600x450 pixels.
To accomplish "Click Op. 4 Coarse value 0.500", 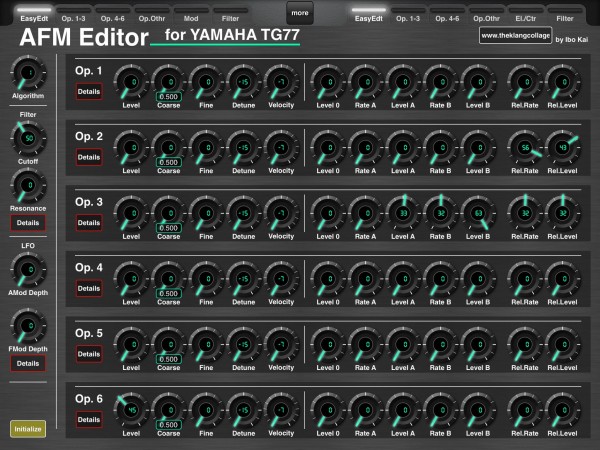I will 169,293.
